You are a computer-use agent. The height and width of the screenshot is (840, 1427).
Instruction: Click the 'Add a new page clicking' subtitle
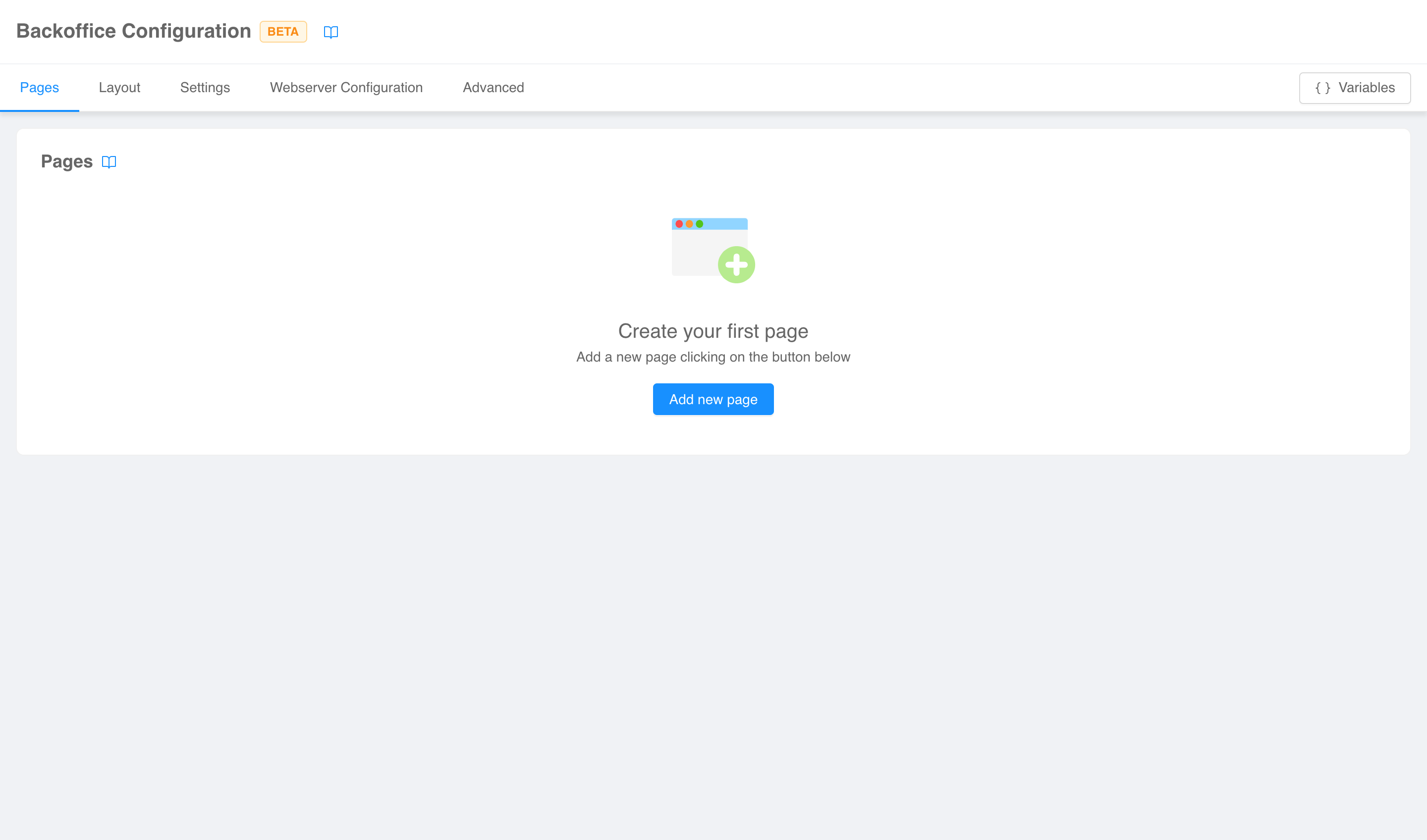713,357
